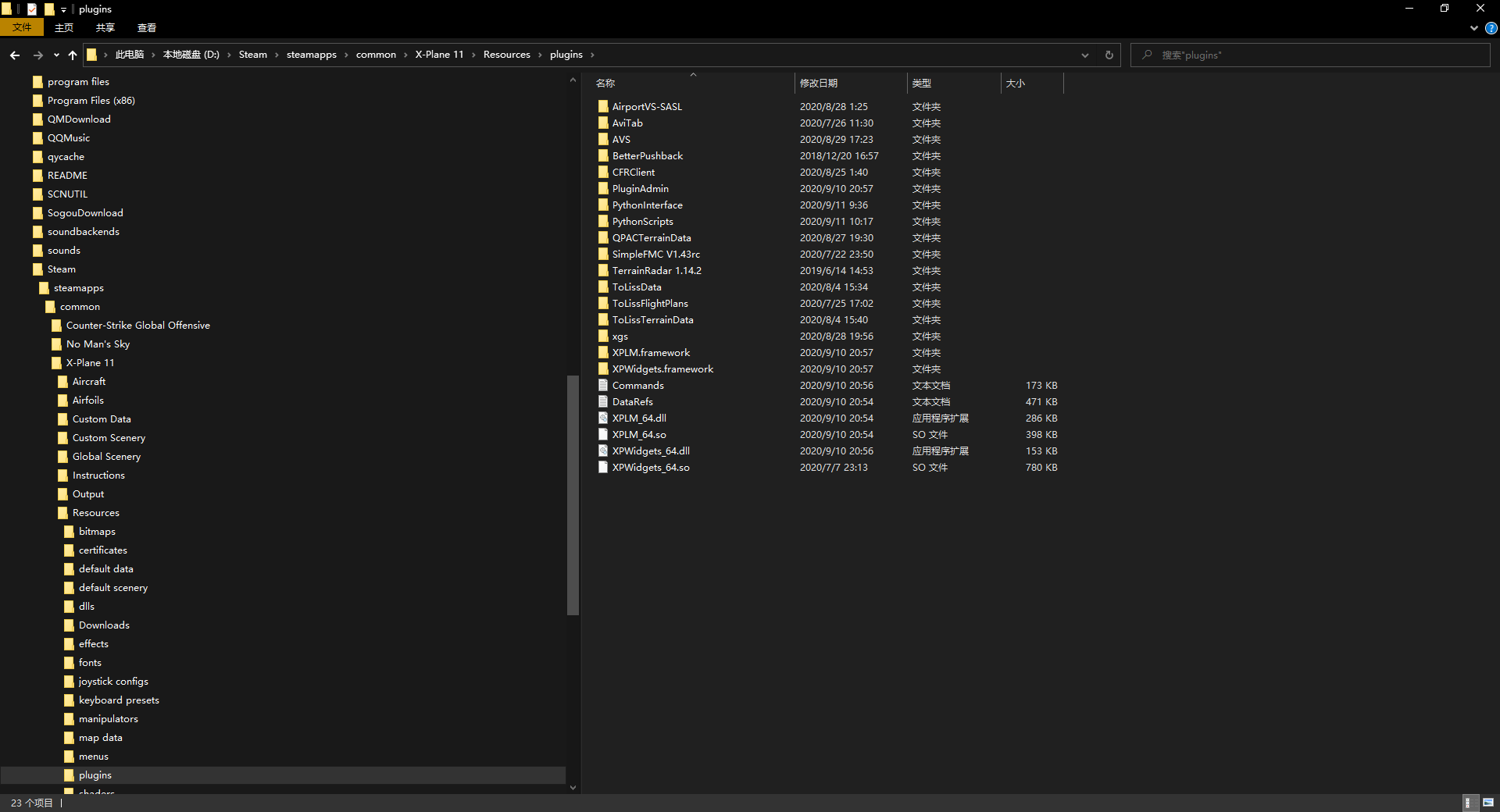Select the DataRefs text file icon
Viewport: 1500px width, 812px height.
tap(603, 401)
